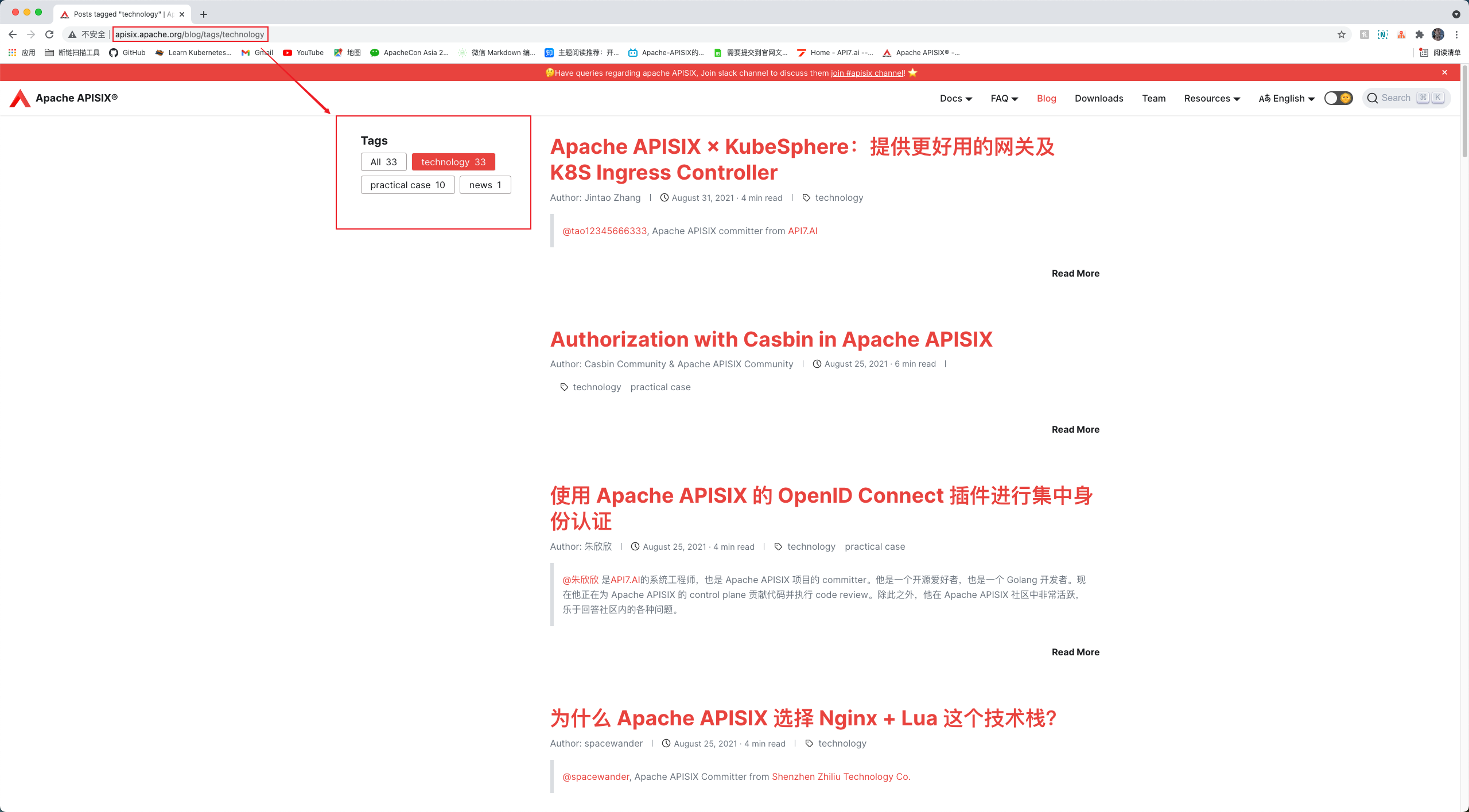This screenshot has width=1469, height=812.
Task: Select the news 1 tag
Action: [485, 185]
